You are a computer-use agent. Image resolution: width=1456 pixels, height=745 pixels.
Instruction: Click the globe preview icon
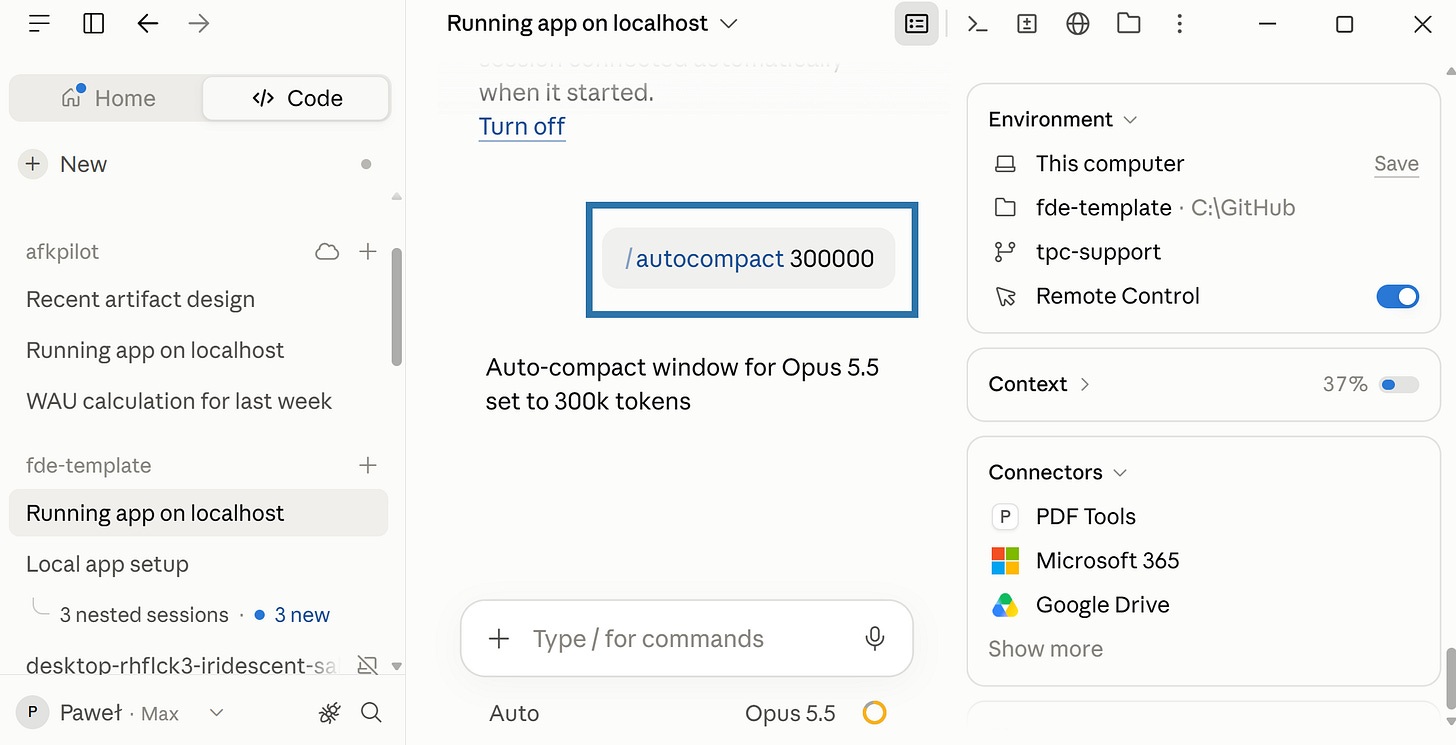coord(1078,24)
